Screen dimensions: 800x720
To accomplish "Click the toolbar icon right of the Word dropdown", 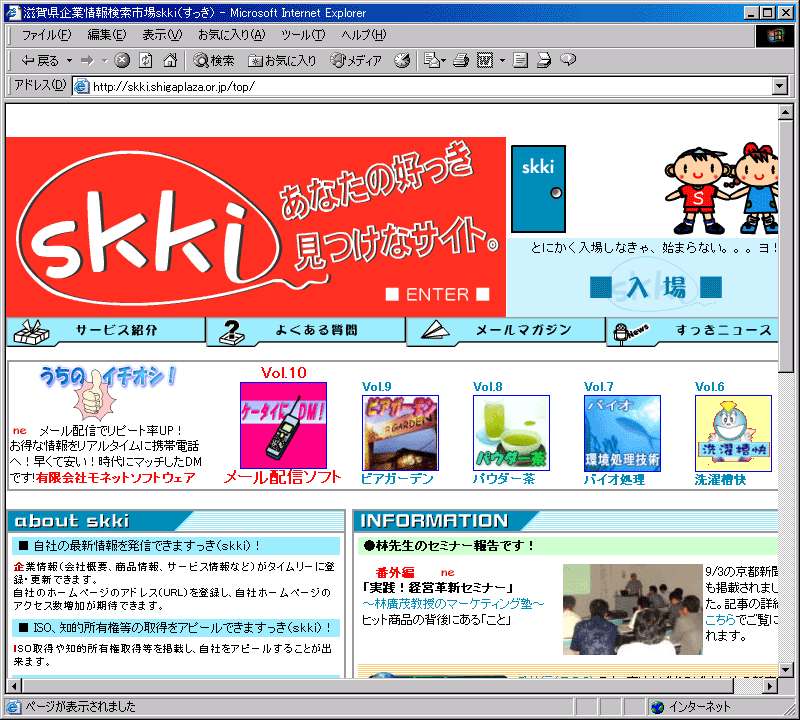I will pyautogui.click(x=520, y=61).
